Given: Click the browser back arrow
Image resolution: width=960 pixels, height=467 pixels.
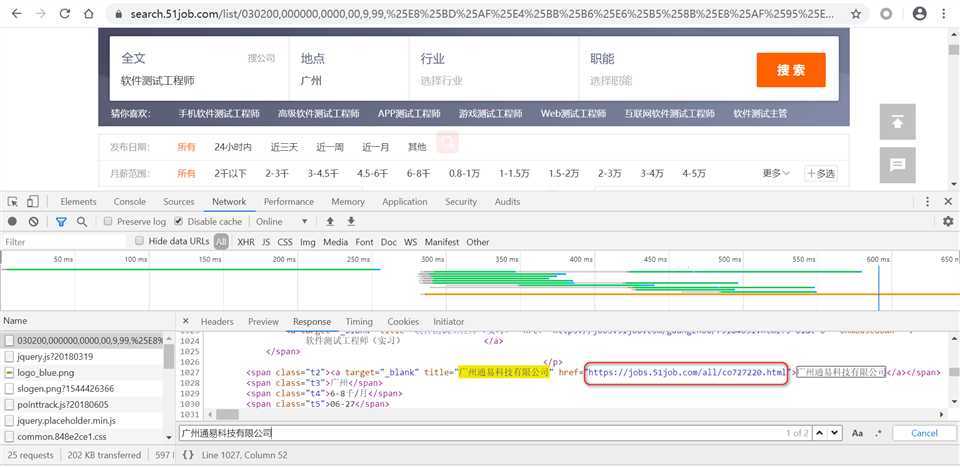Looking at the screenshot, I should pyautogui.click(x=17, y=13).
